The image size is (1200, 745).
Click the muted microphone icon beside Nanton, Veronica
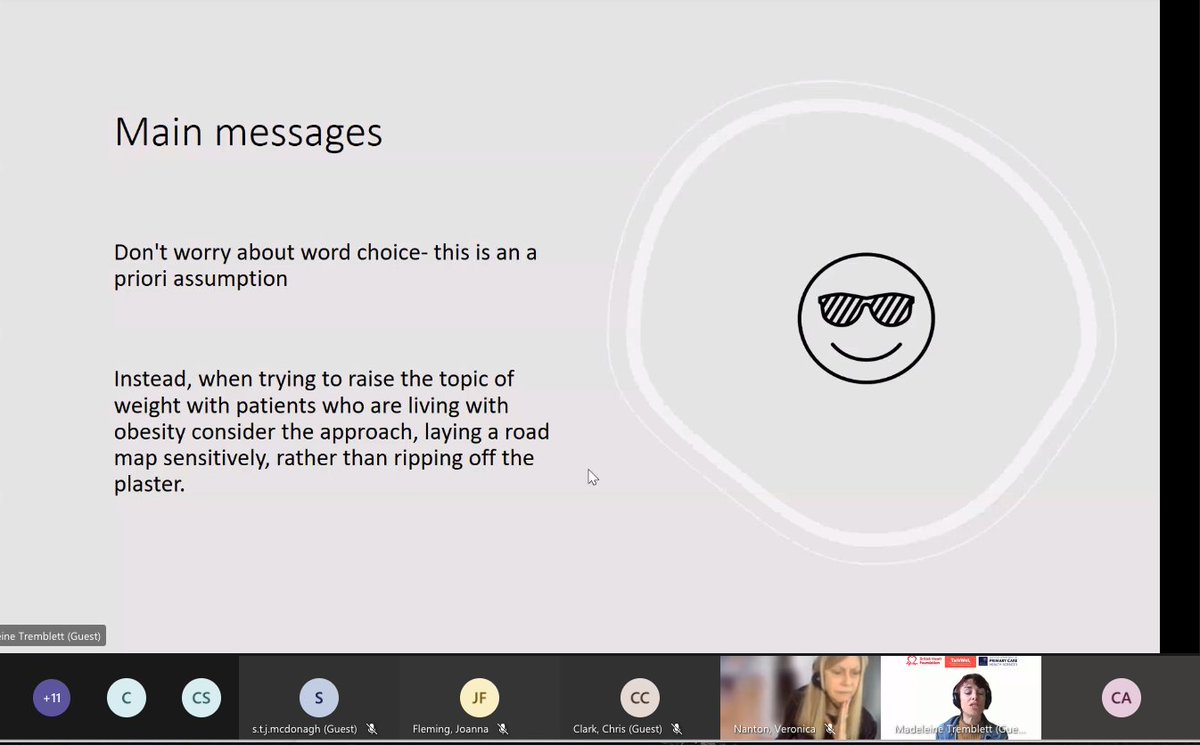coord(829,730)
